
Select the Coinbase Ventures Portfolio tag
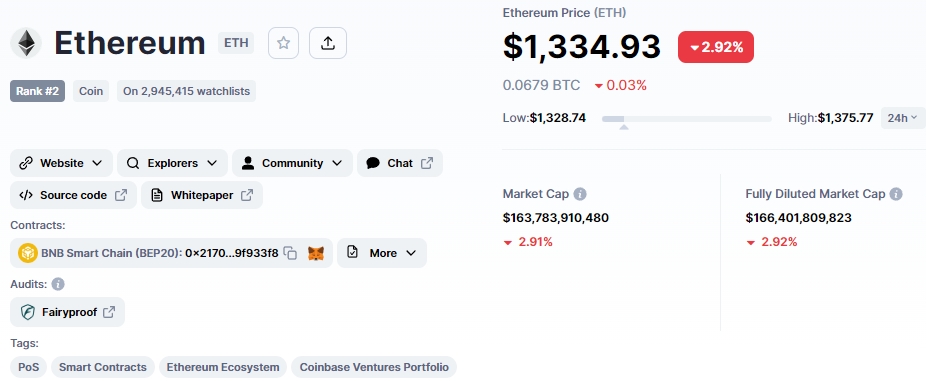tap(374, 367)
